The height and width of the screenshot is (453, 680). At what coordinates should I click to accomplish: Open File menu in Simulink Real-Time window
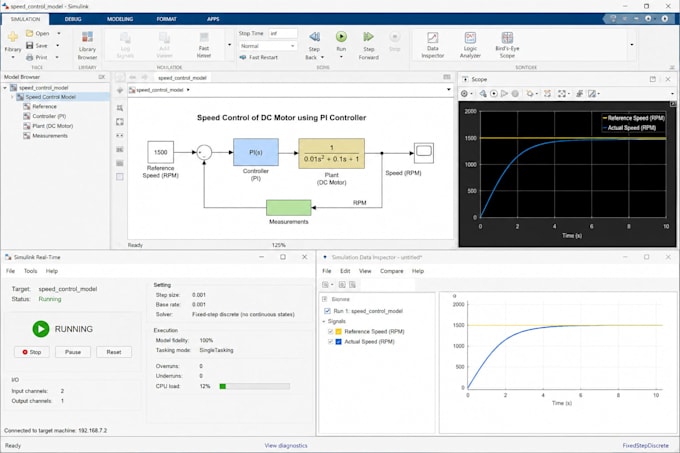click(10, 271)
